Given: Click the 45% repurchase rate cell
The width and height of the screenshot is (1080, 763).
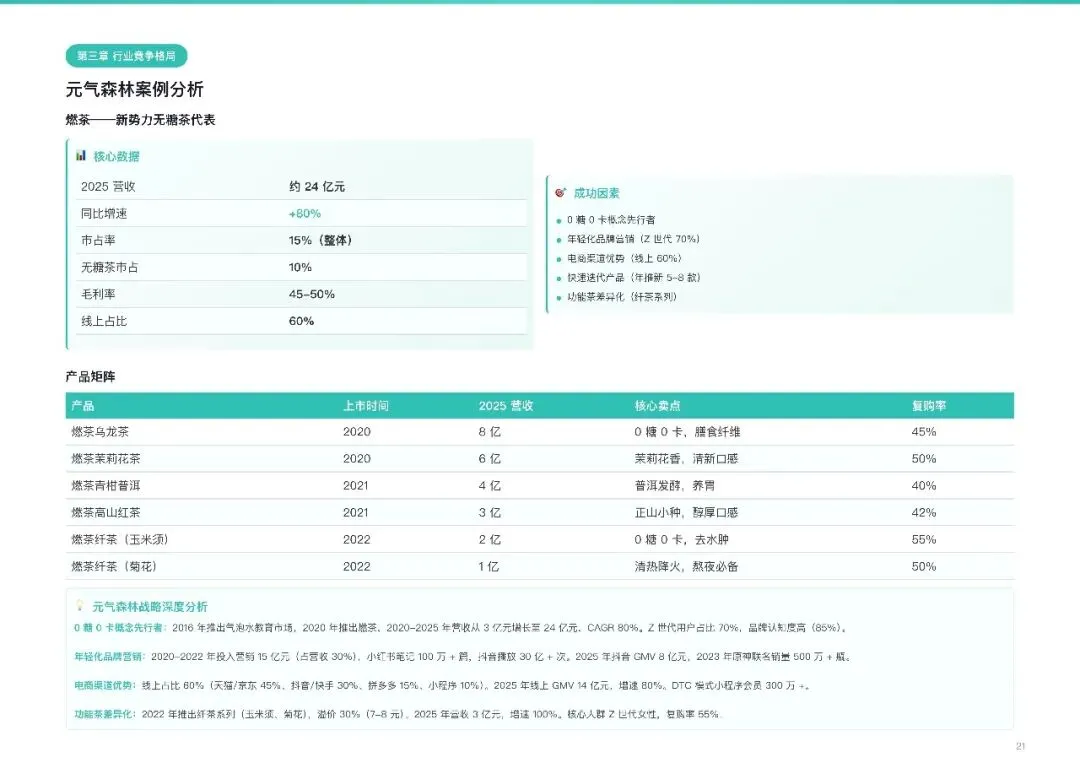Looking at the screenshot, I should coord(924,432).
